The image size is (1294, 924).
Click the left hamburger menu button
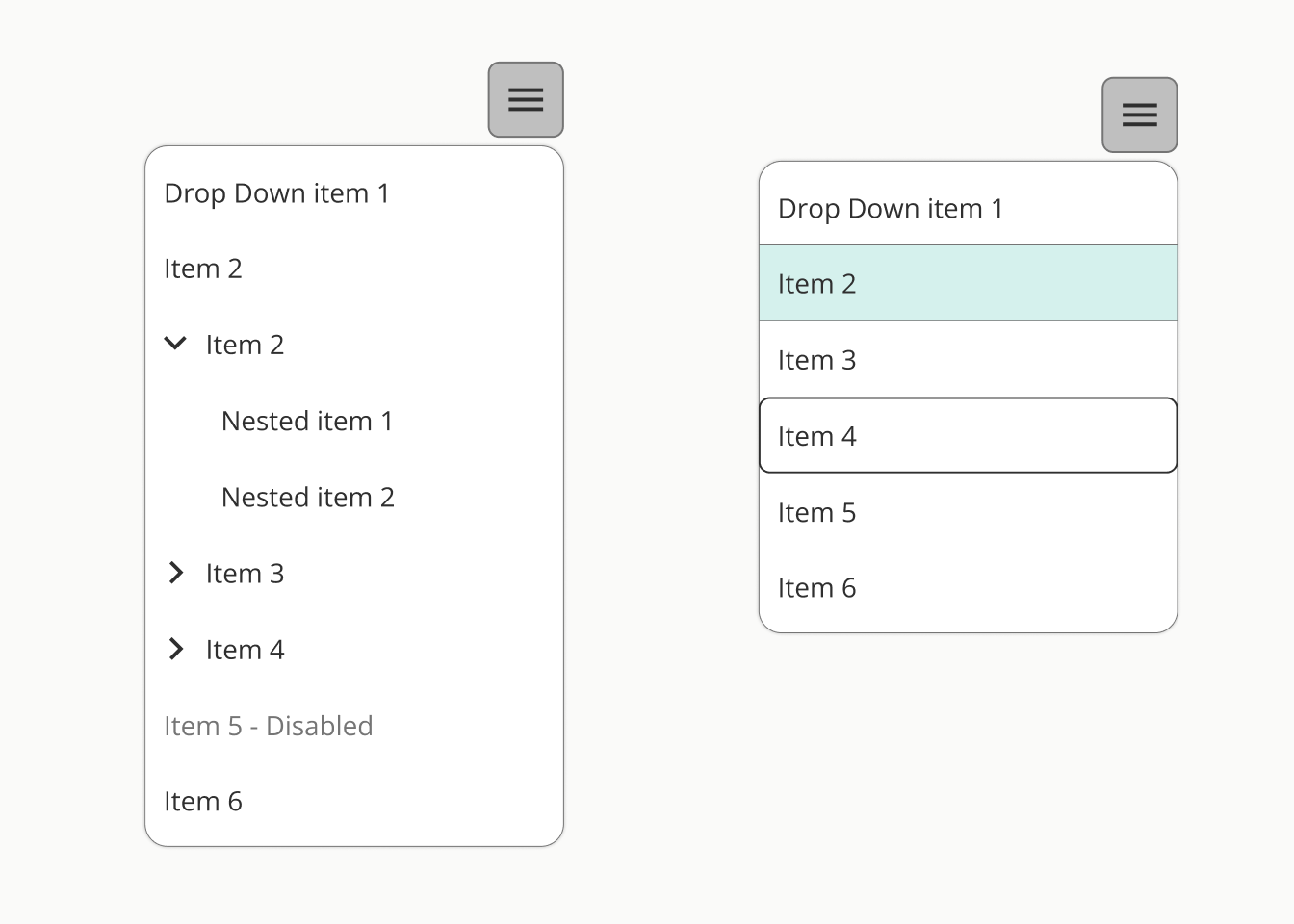526,100
